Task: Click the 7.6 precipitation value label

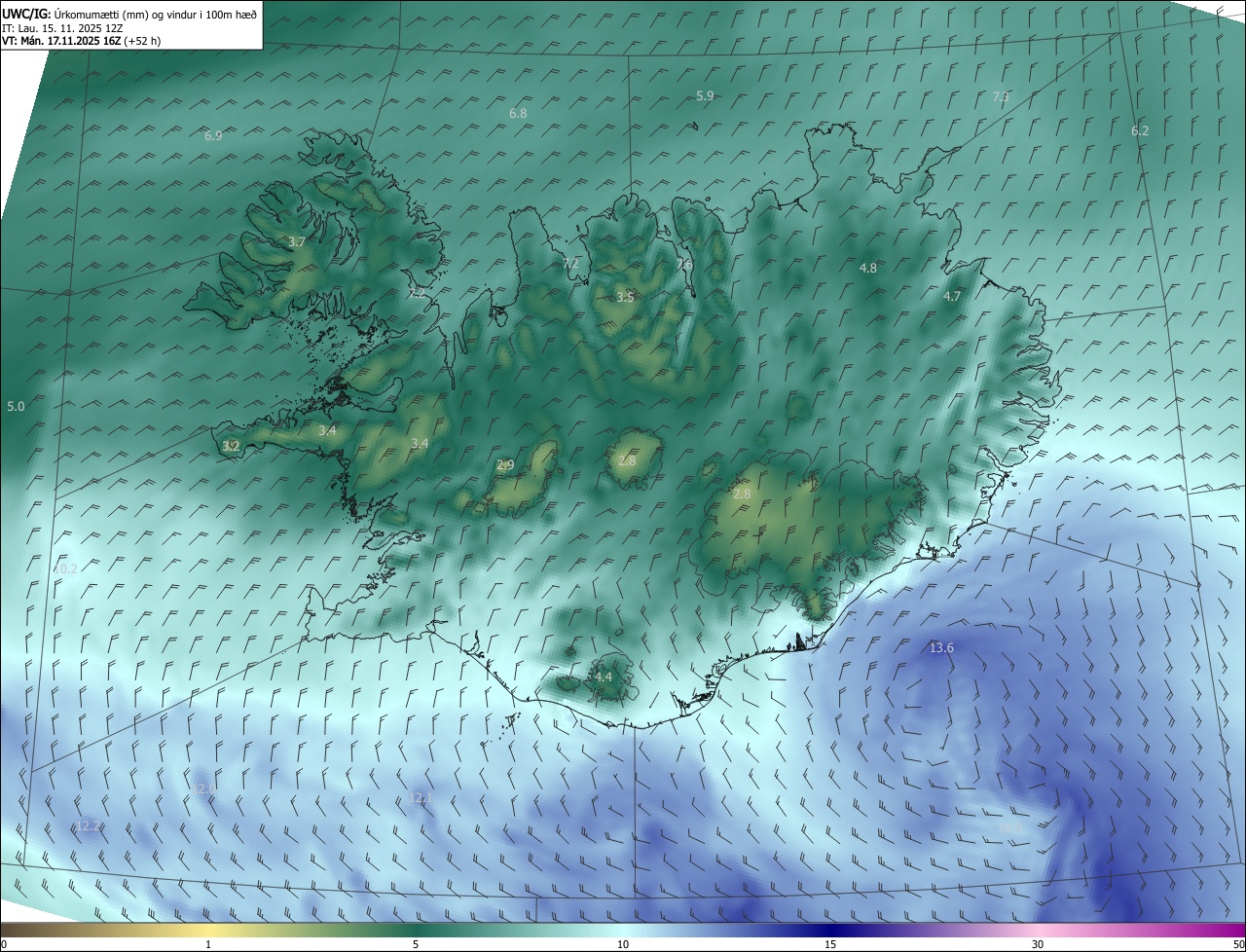Action: tap(684, 264)
